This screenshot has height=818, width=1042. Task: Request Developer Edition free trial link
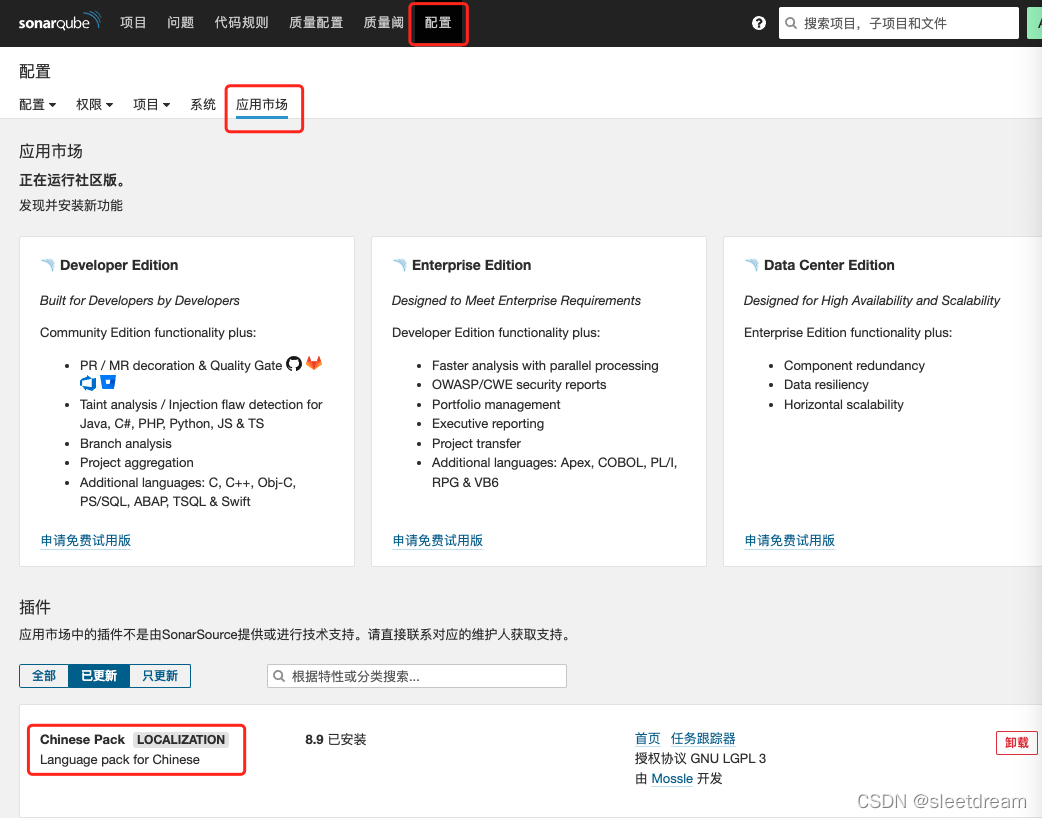point(86,540)
